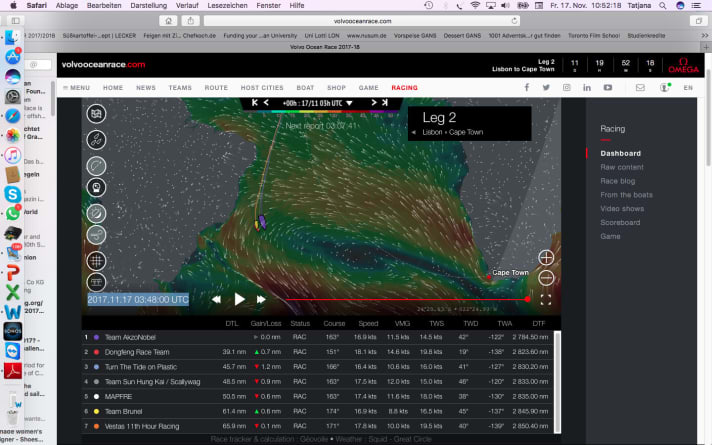Open the Verlauf menu in menu bar
This screenshot has width=712, height=445.
[187, 5]
